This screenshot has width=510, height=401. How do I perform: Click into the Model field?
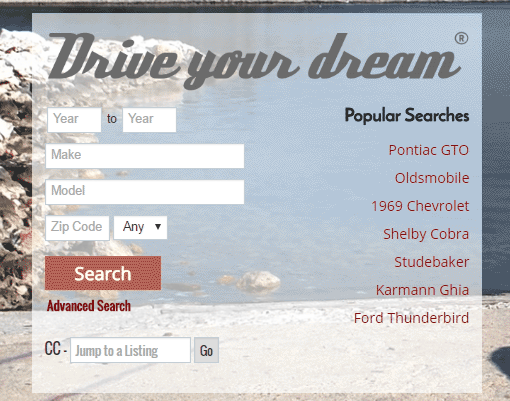(145, 192)
